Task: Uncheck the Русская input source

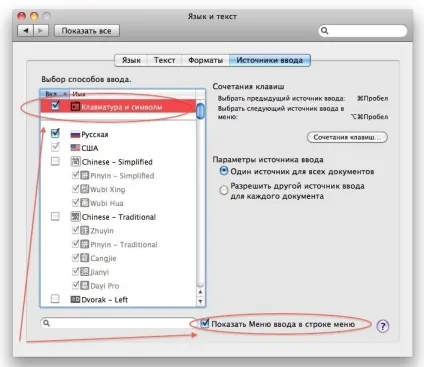Action: (x=55, y=133)
